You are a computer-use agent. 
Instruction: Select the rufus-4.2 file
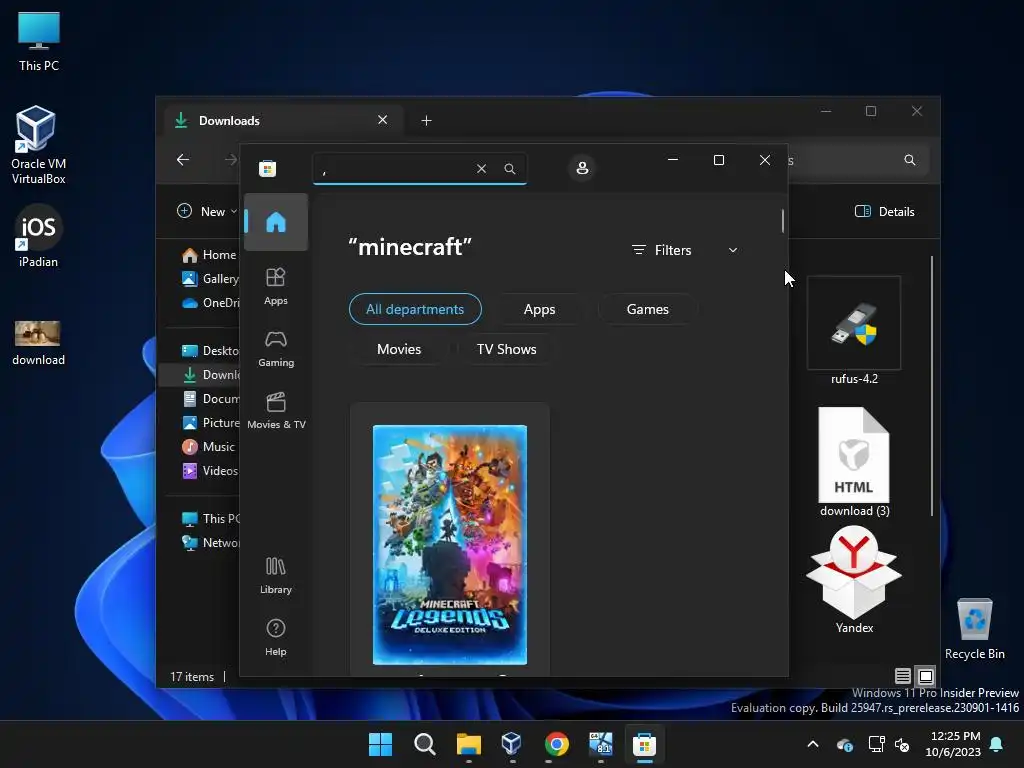pos(854,330)
